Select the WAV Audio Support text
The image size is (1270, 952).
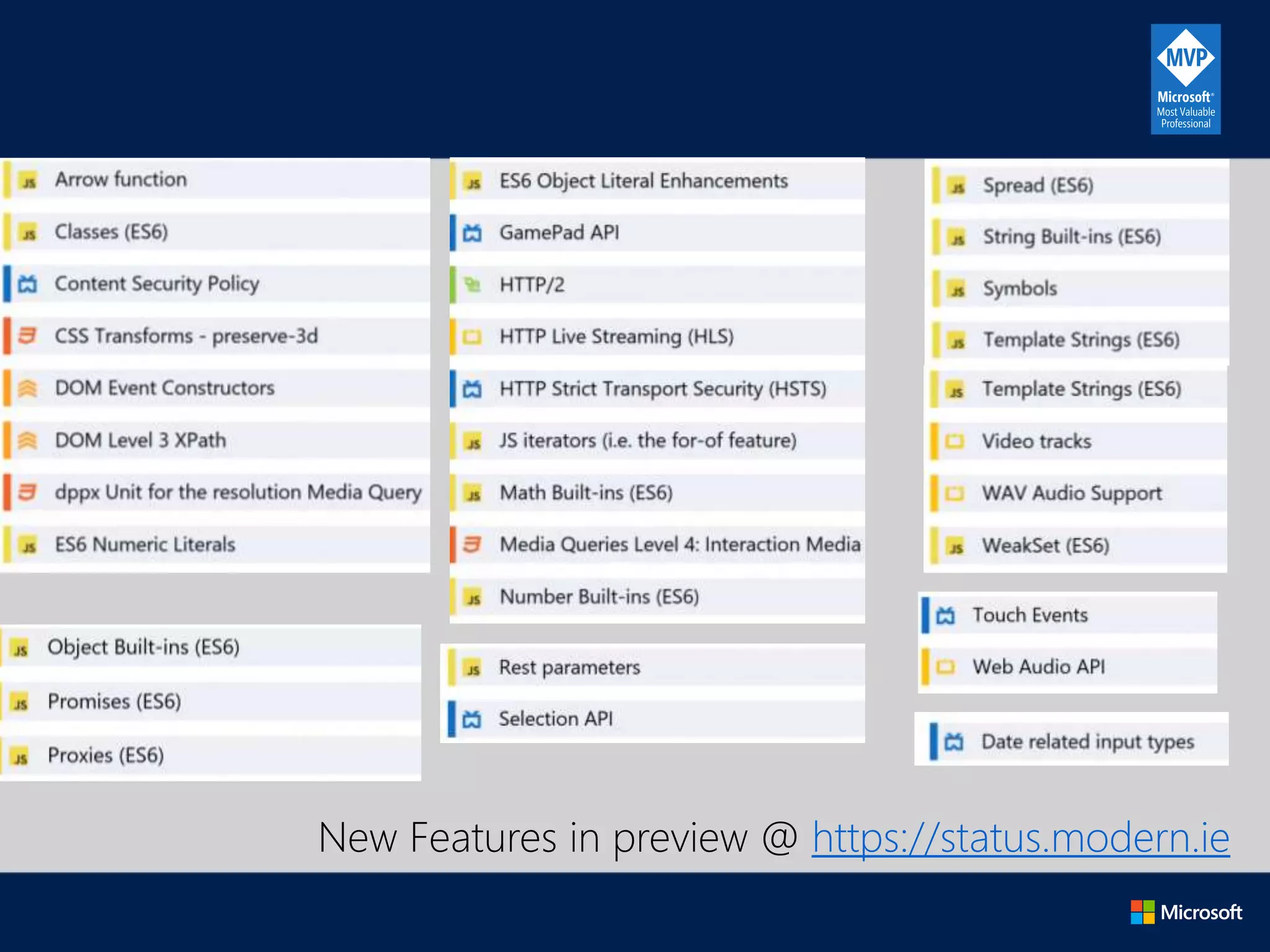[1072, 494]
